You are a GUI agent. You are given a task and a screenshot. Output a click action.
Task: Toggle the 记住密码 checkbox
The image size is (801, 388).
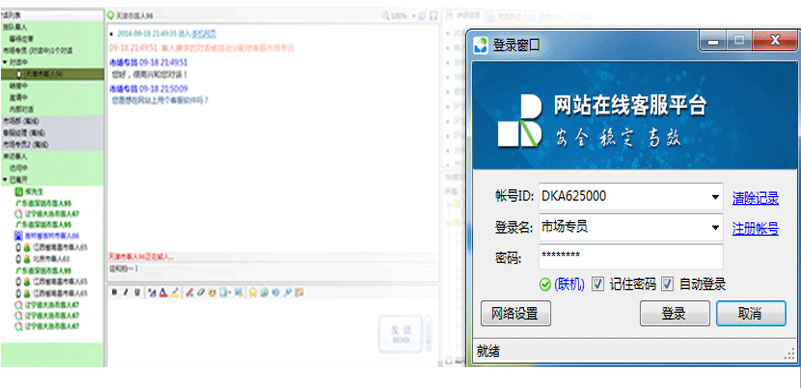pyautogui.click(x=598, y=284)
